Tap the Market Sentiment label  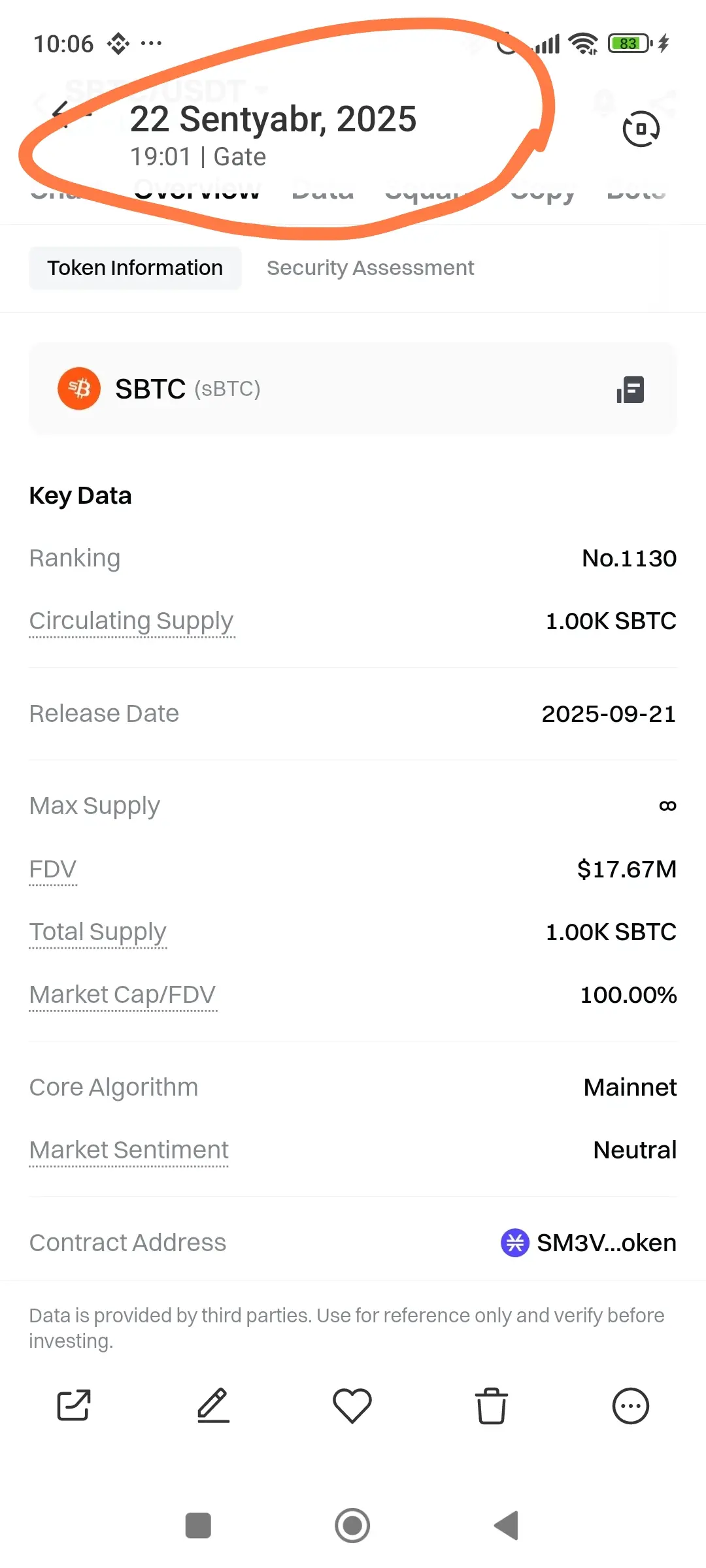coord(129,1150)
